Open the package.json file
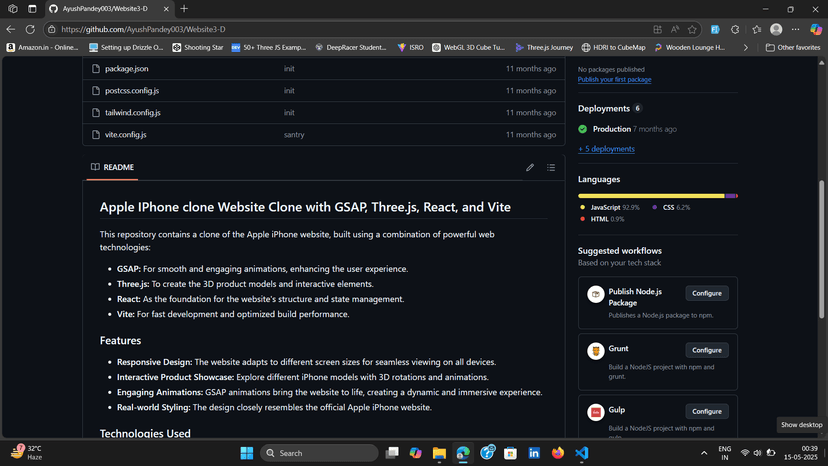 click(x=126, y=69)
